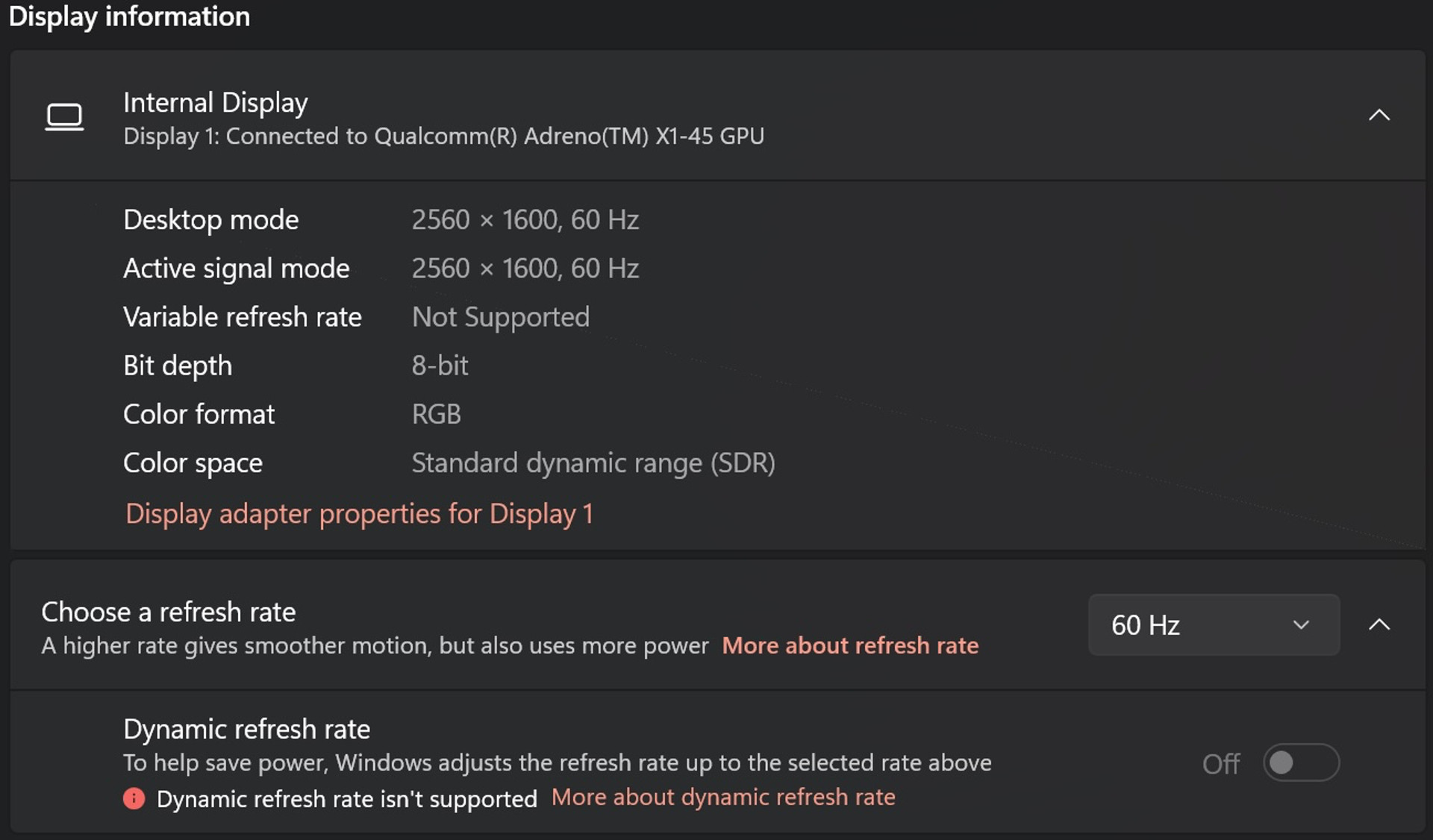Open More about dynamic refresh rate link
The height and width of the screenshot is (840, 1433).
tap(723, 797)
